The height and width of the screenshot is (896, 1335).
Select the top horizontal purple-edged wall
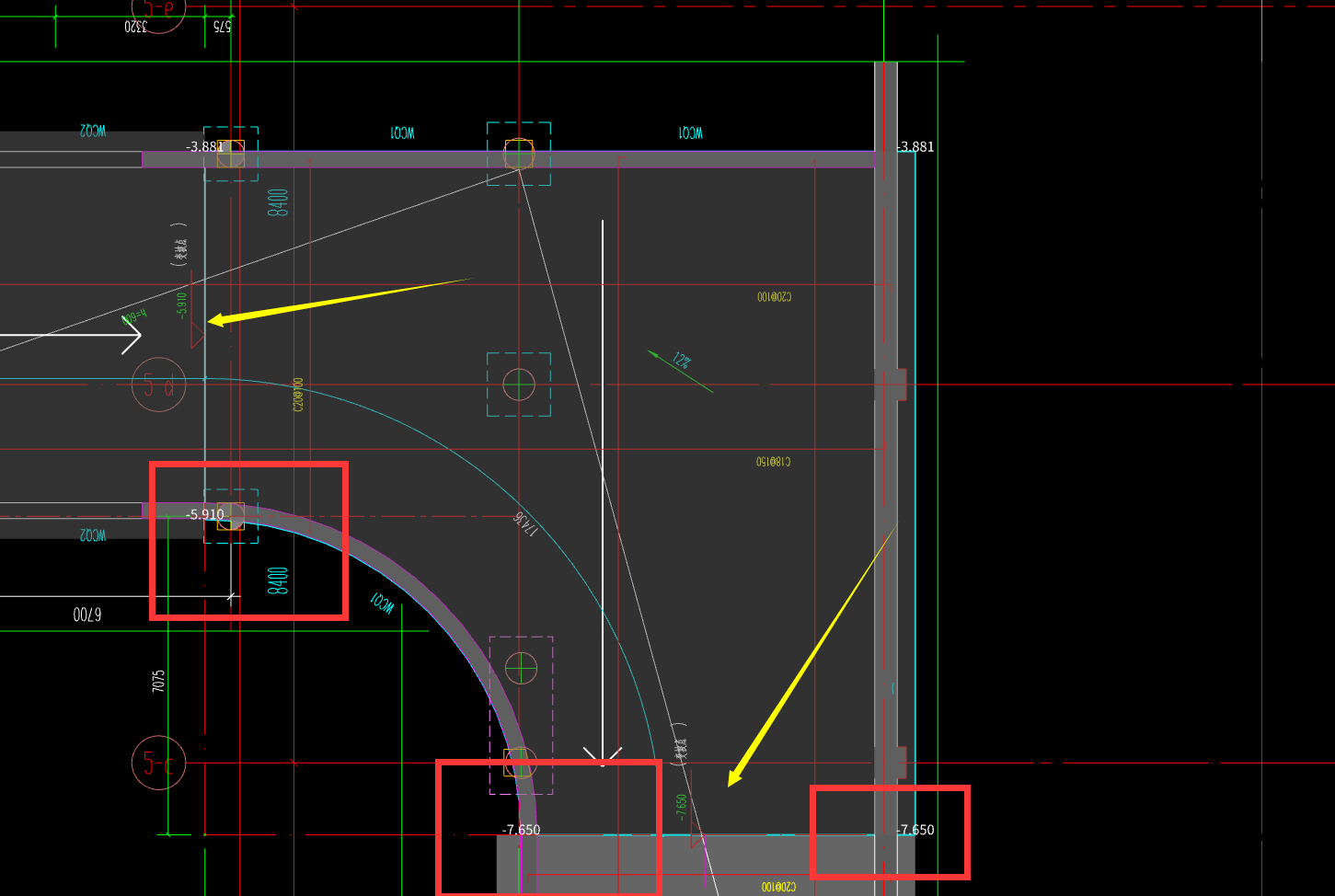tap(508, 160)
